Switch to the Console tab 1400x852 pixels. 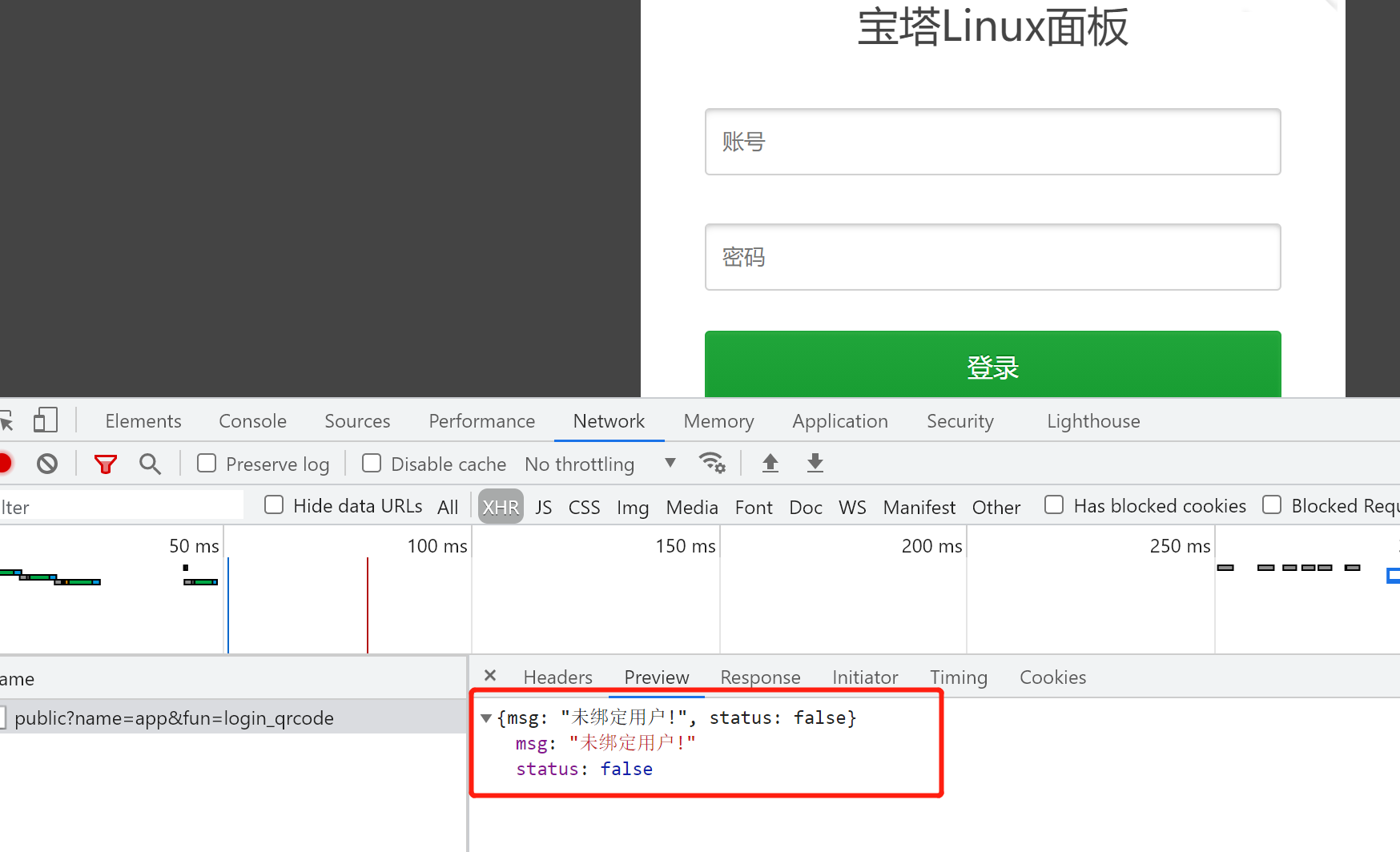(253, 421)
